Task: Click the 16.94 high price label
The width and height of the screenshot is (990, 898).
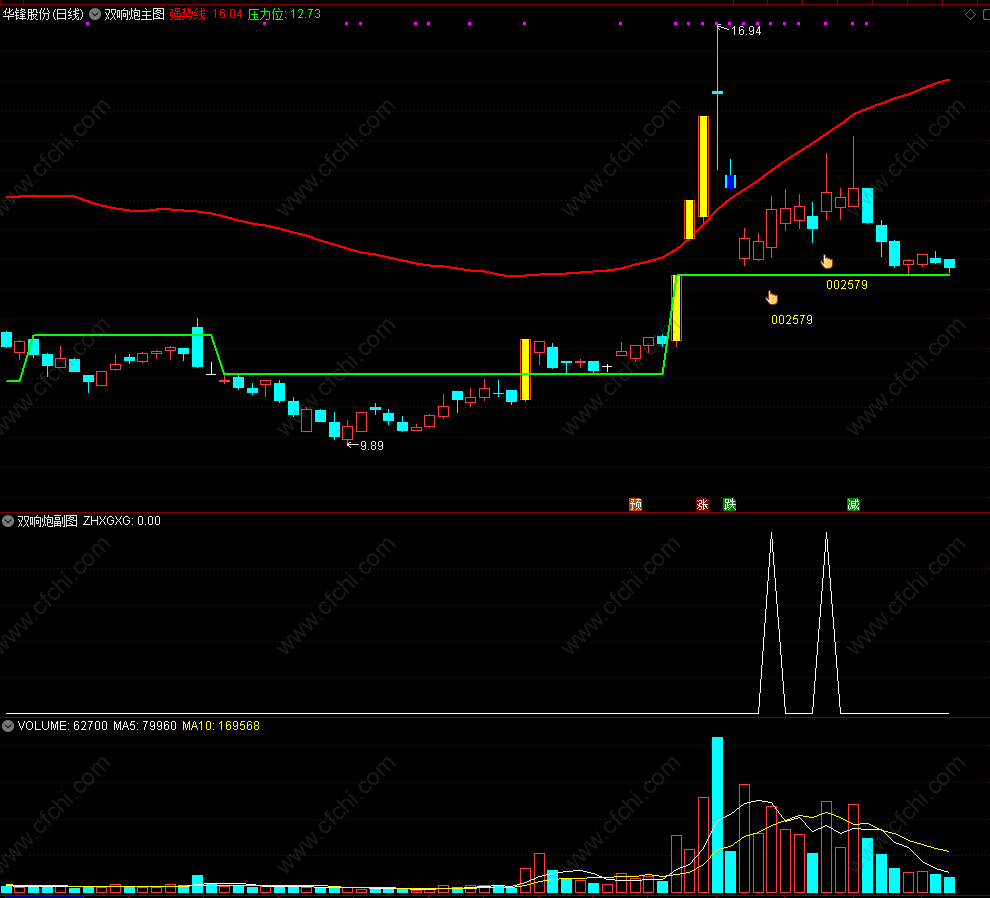Action: tap(746, 30)
